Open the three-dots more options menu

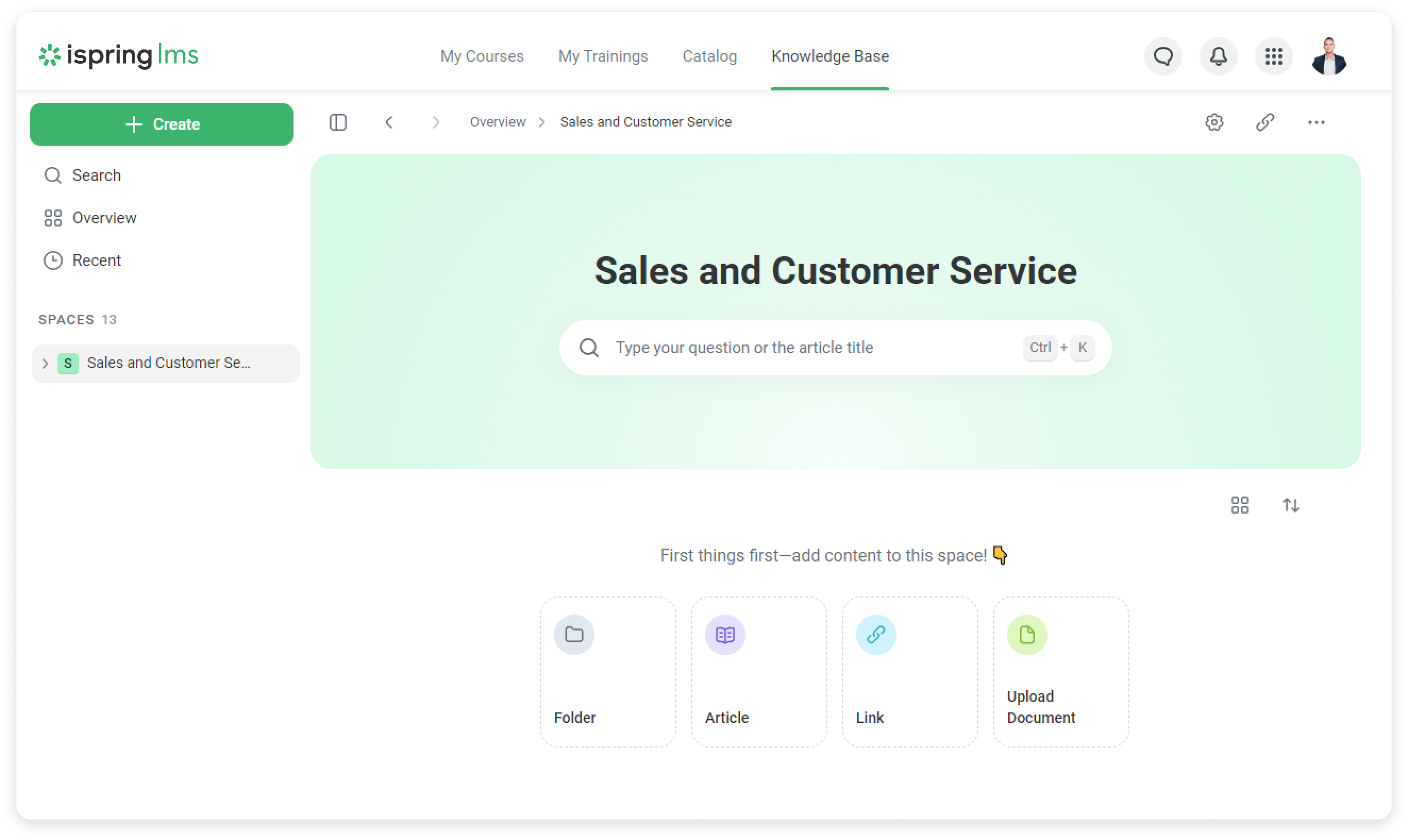click(1315, 122)
